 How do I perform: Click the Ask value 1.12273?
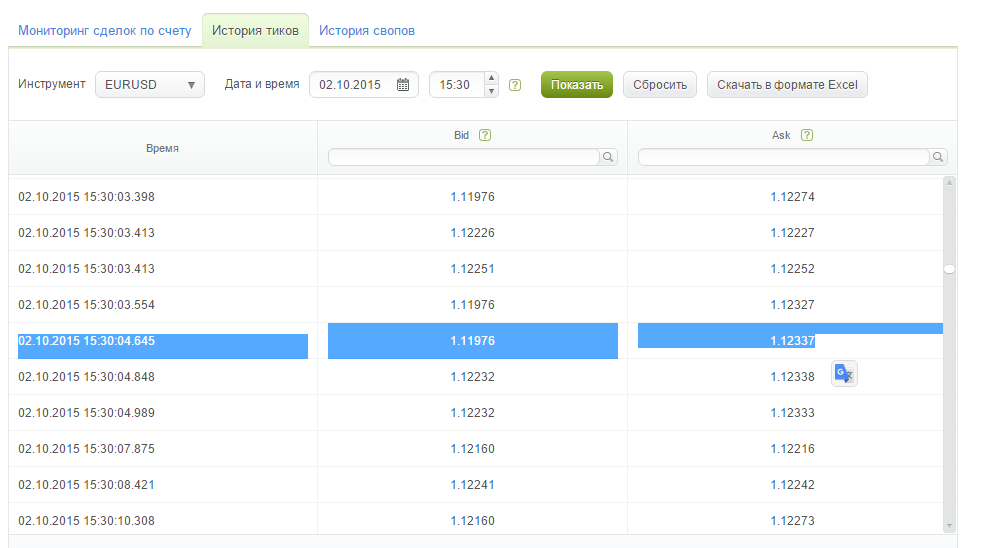793,521
